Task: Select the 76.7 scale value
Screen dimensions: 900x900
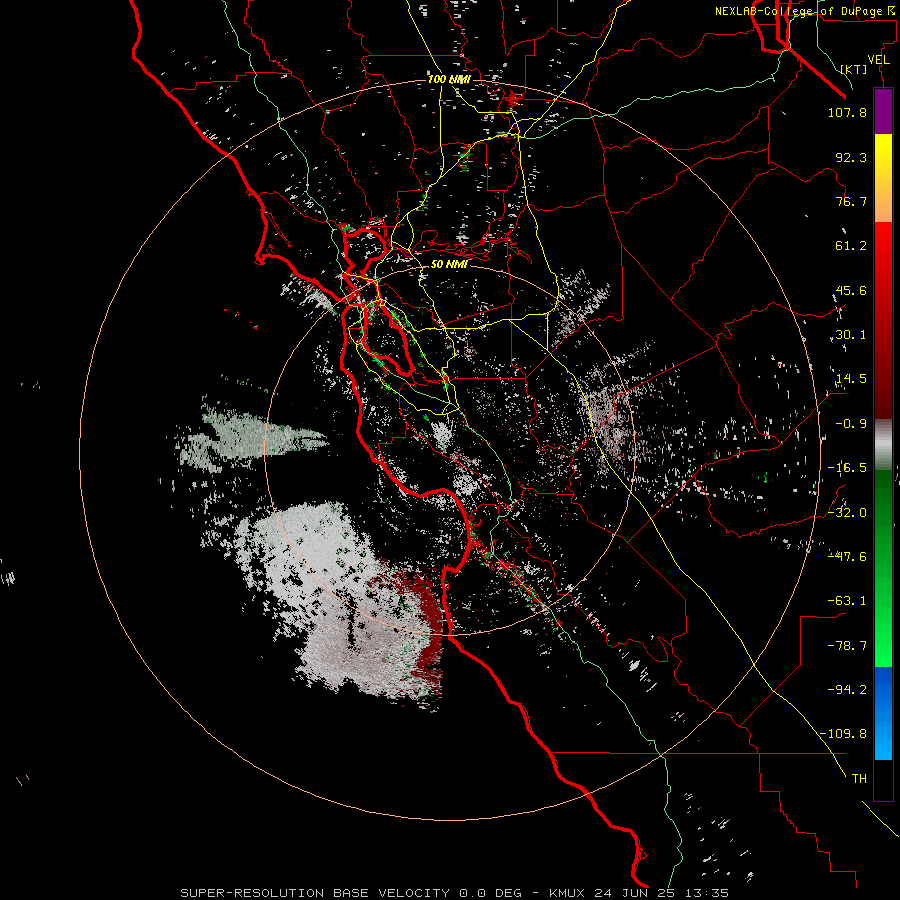Action: click(x=851, y=201)
